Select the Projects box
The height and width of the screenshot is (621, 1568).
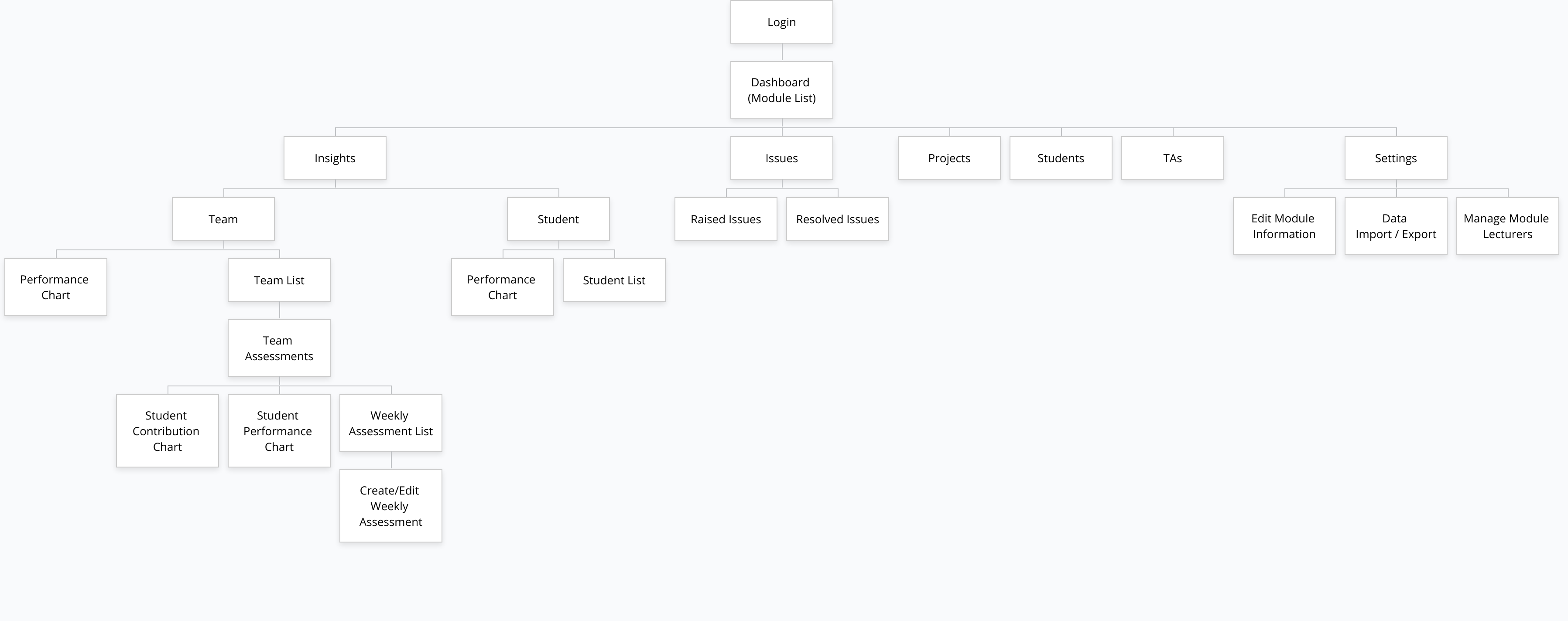[x=949, y=158]
